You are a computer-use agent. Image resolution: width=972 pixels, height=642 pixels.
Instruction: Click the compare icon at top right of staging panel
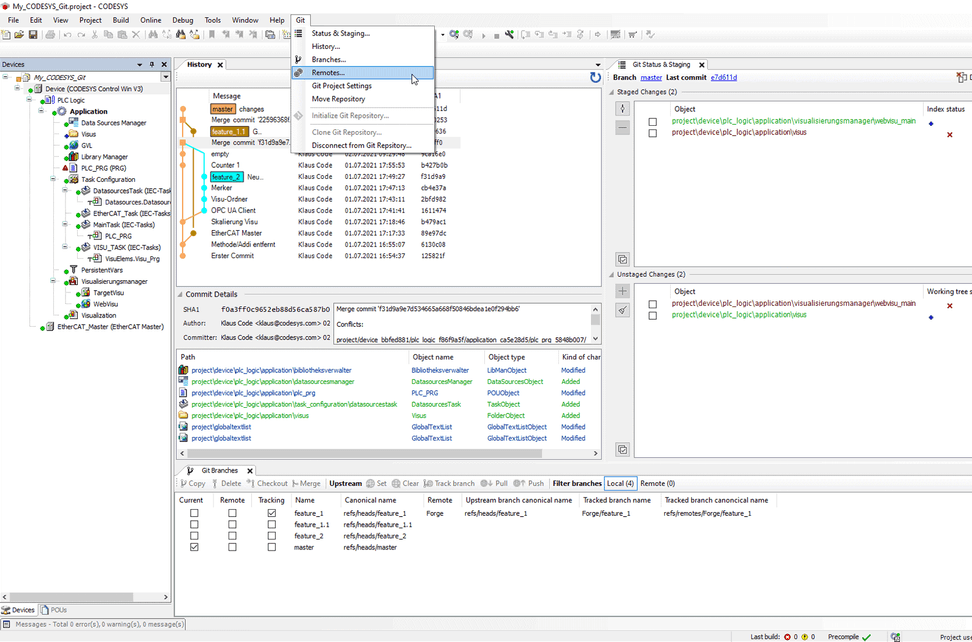pyautogui.click(x=962, y=77)
